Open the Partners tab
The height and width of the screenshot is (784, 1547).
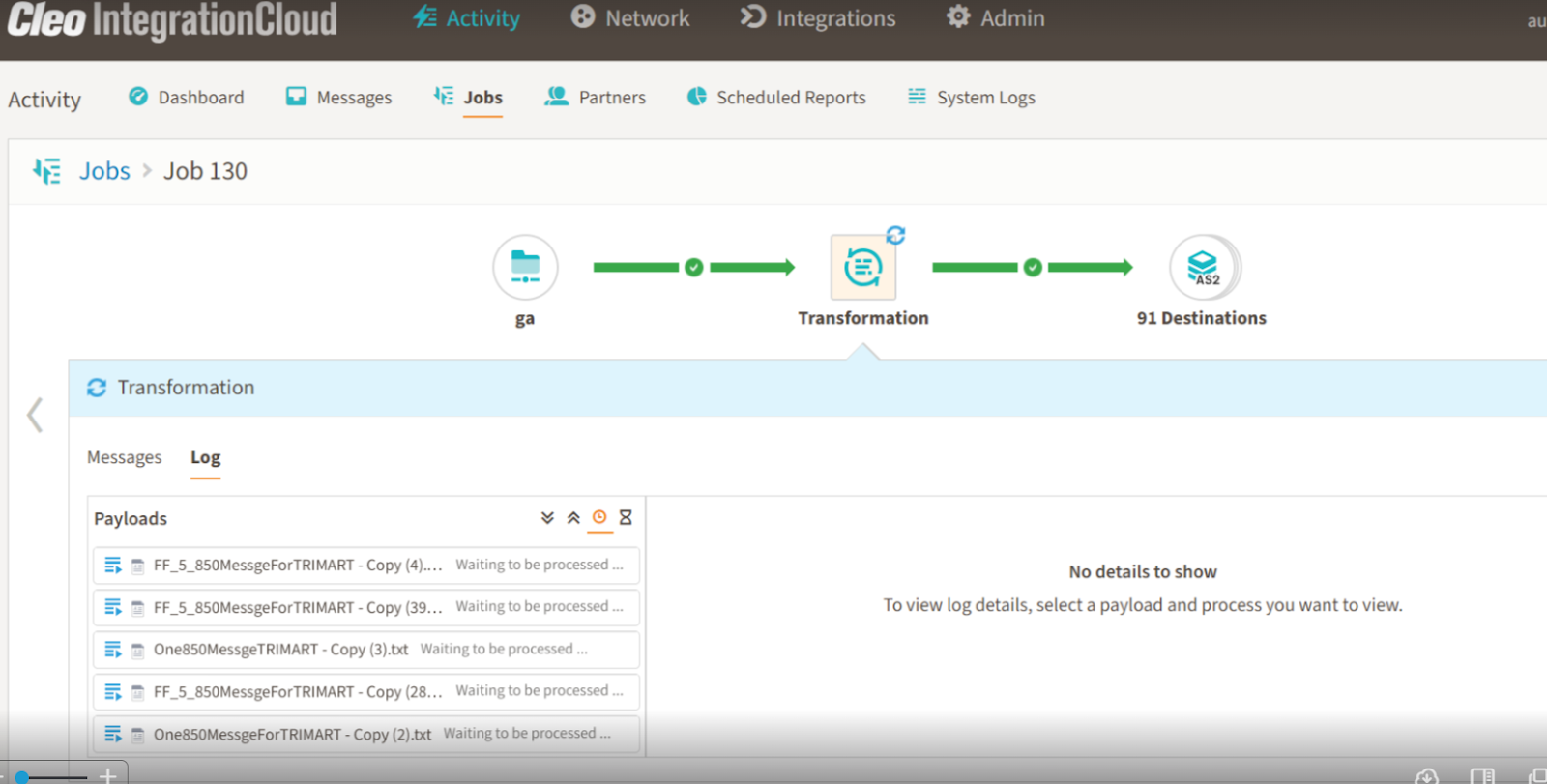tap(595, 98)
